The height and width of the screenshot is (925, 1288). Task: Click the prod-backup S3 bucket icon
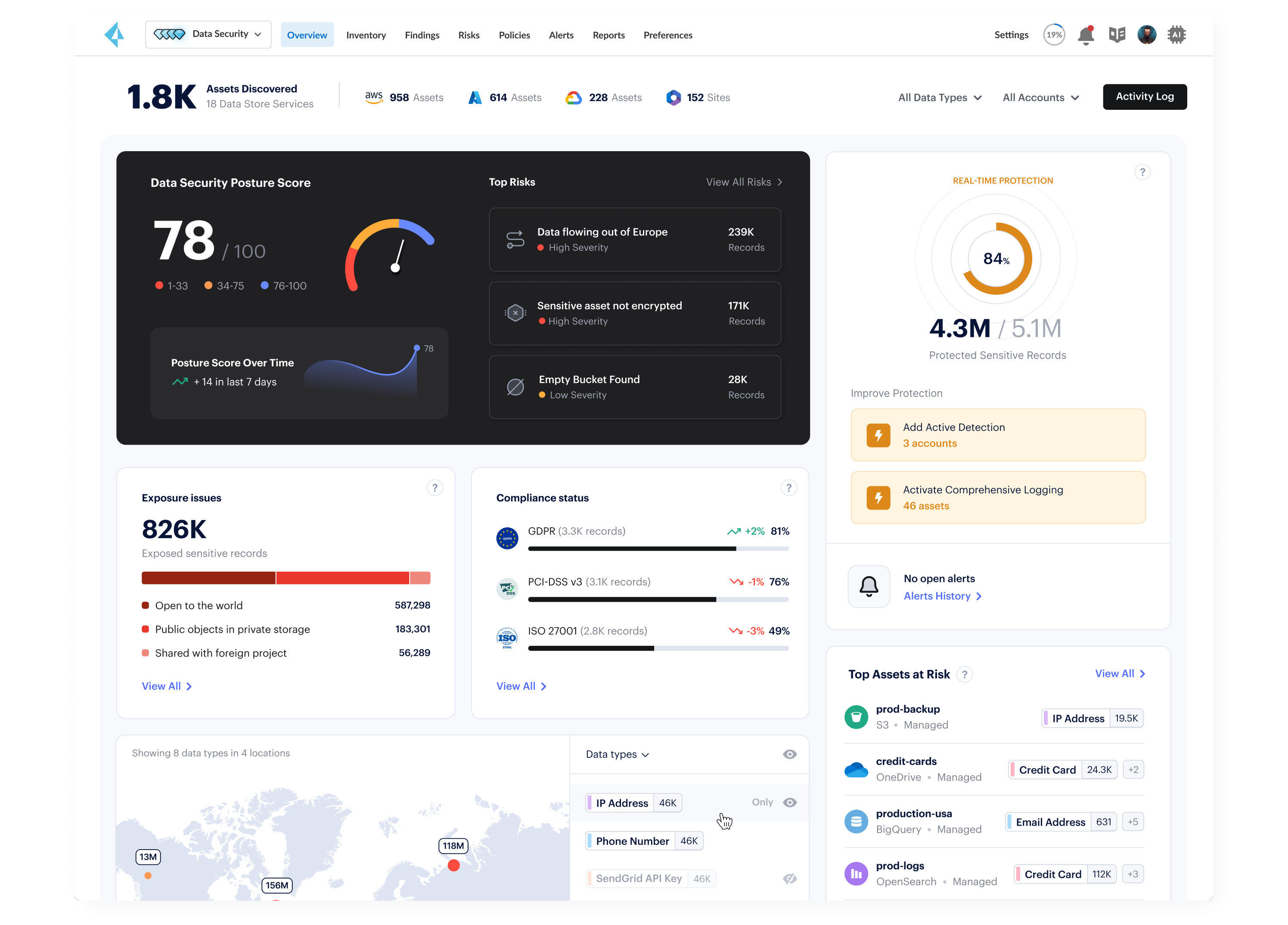coord(856,717)
